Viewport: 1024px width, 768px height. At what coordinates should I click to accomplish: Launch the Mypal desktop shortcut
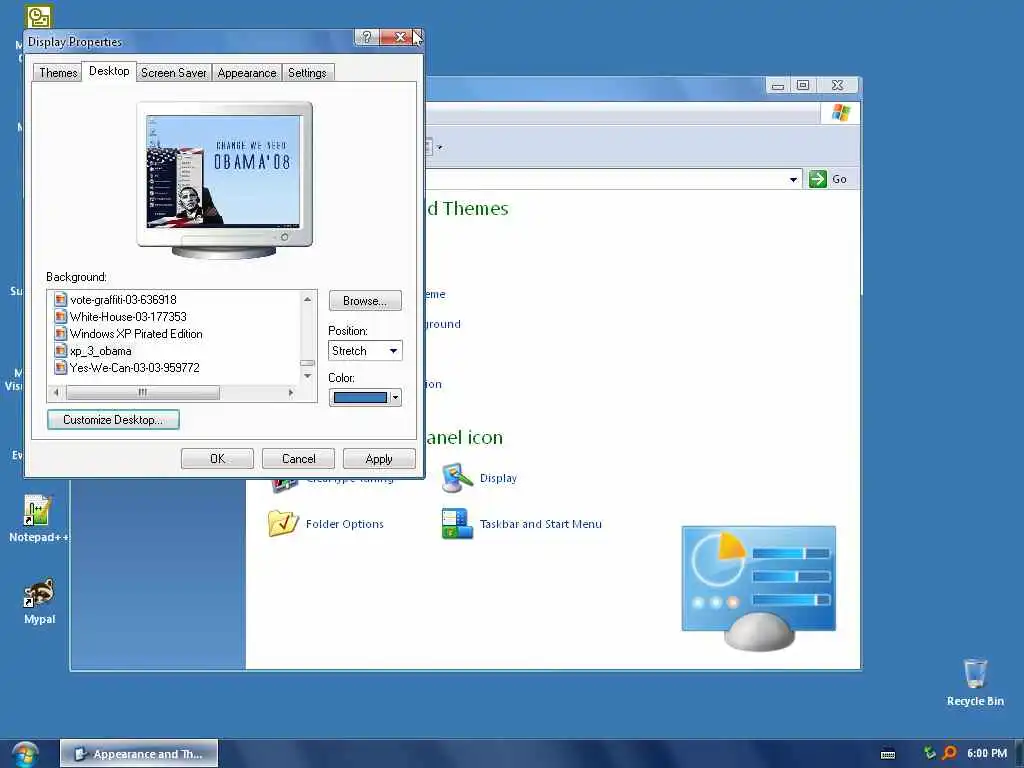(39, 601)
